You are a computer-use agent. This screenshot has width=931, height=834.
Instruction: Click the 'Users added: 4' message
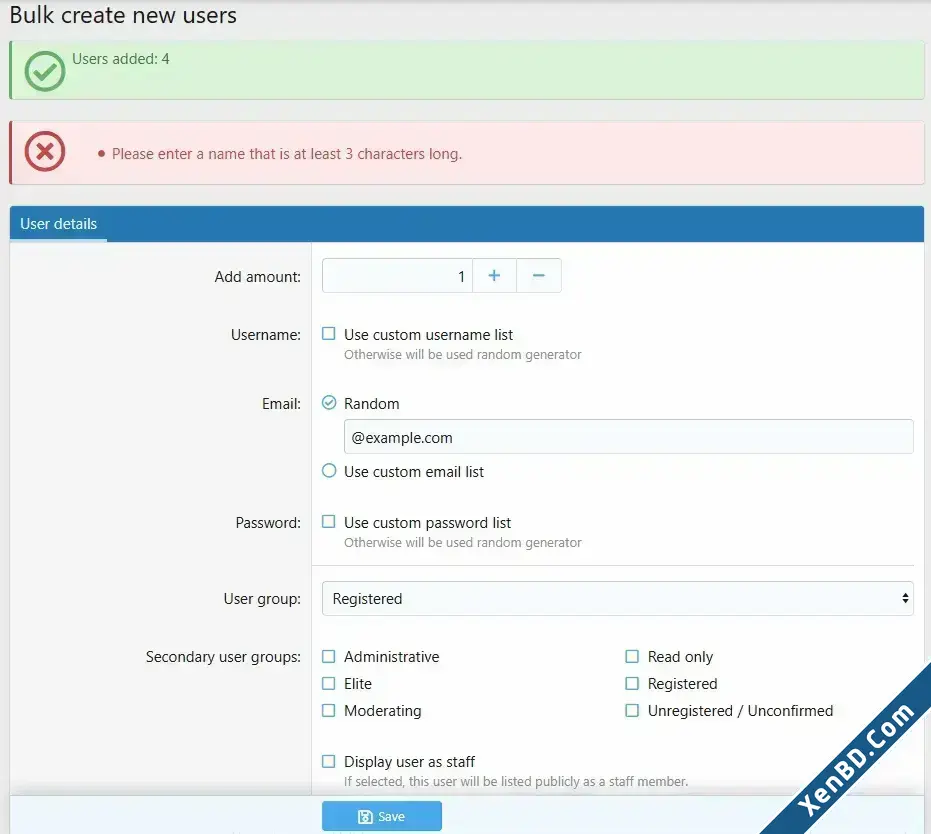click(121, 59)
